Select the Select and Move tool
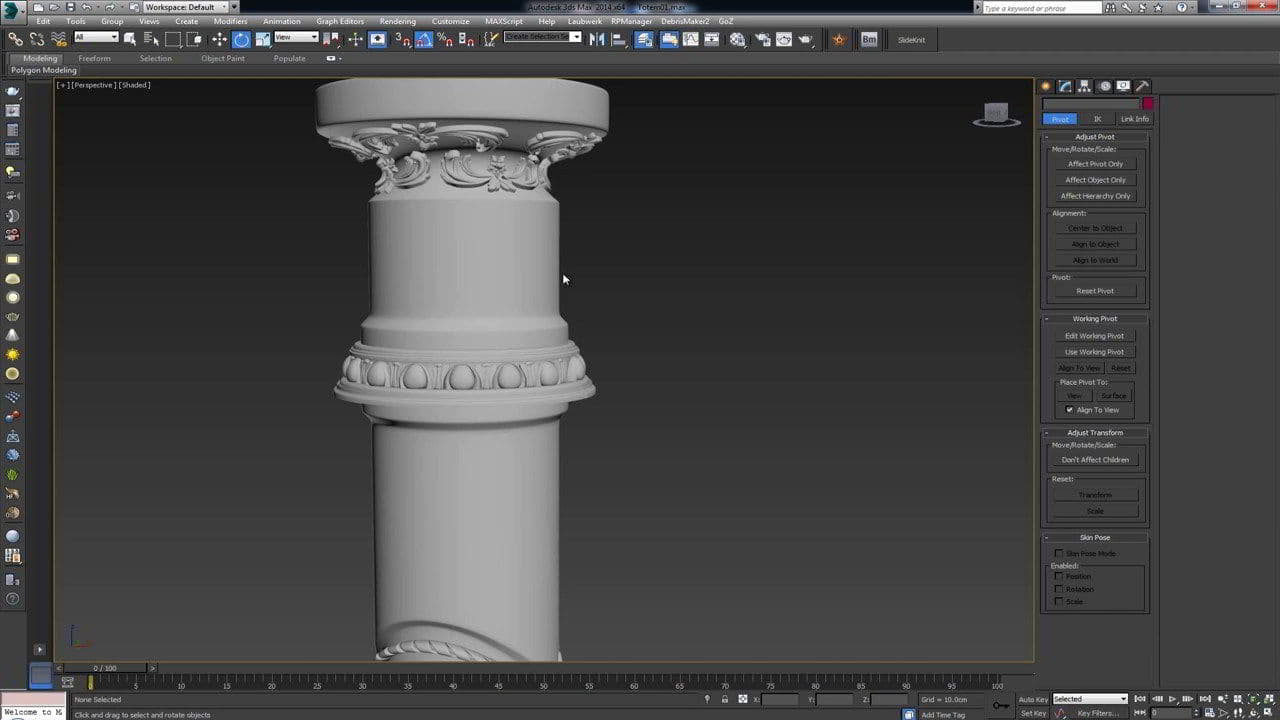This screenshot has width=1280, height=720. pyautogui.click(x=219, y=39)
